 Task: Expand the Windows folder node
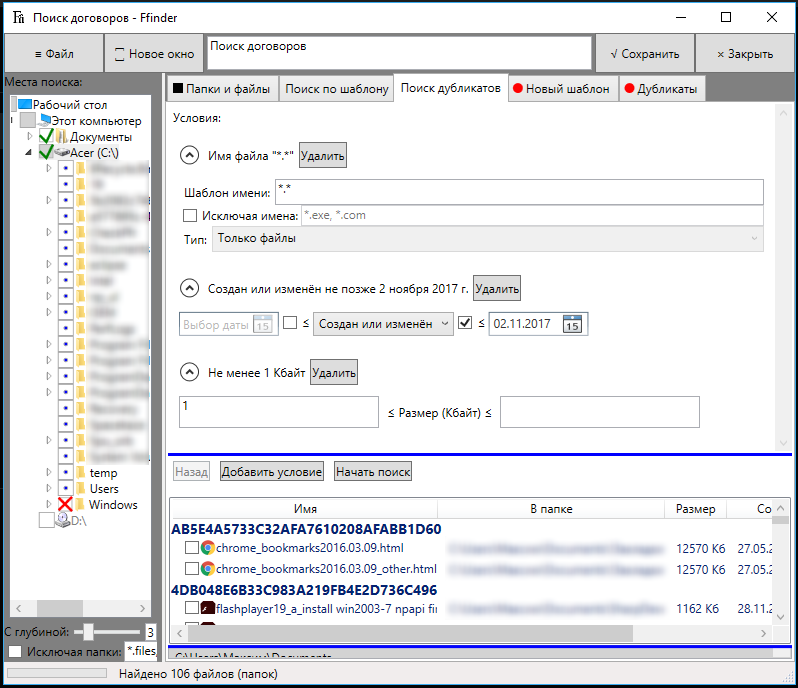point(49,504)
